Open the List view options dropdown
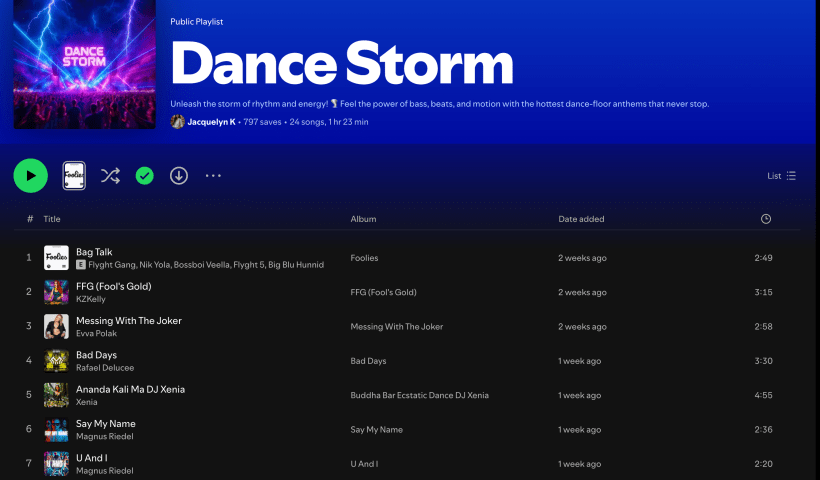 [781, 176]
